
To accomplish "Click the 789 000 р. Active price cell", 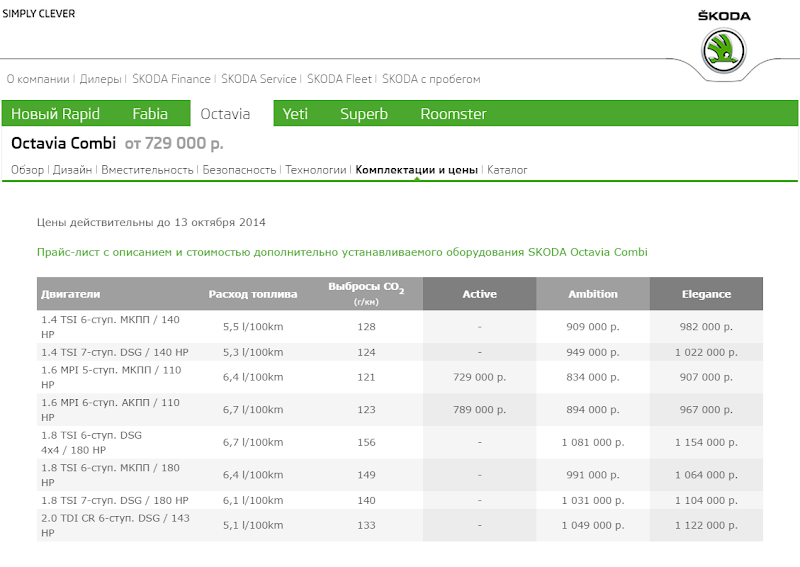I will (480, 410).
